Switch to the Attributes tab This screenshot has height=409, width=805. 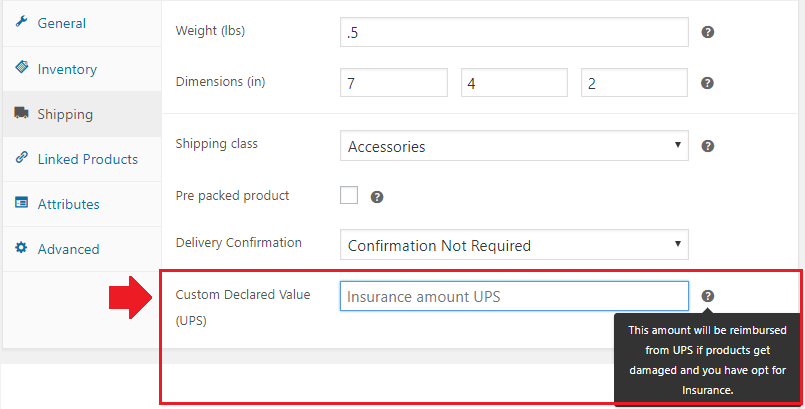[x=82, y=204]
